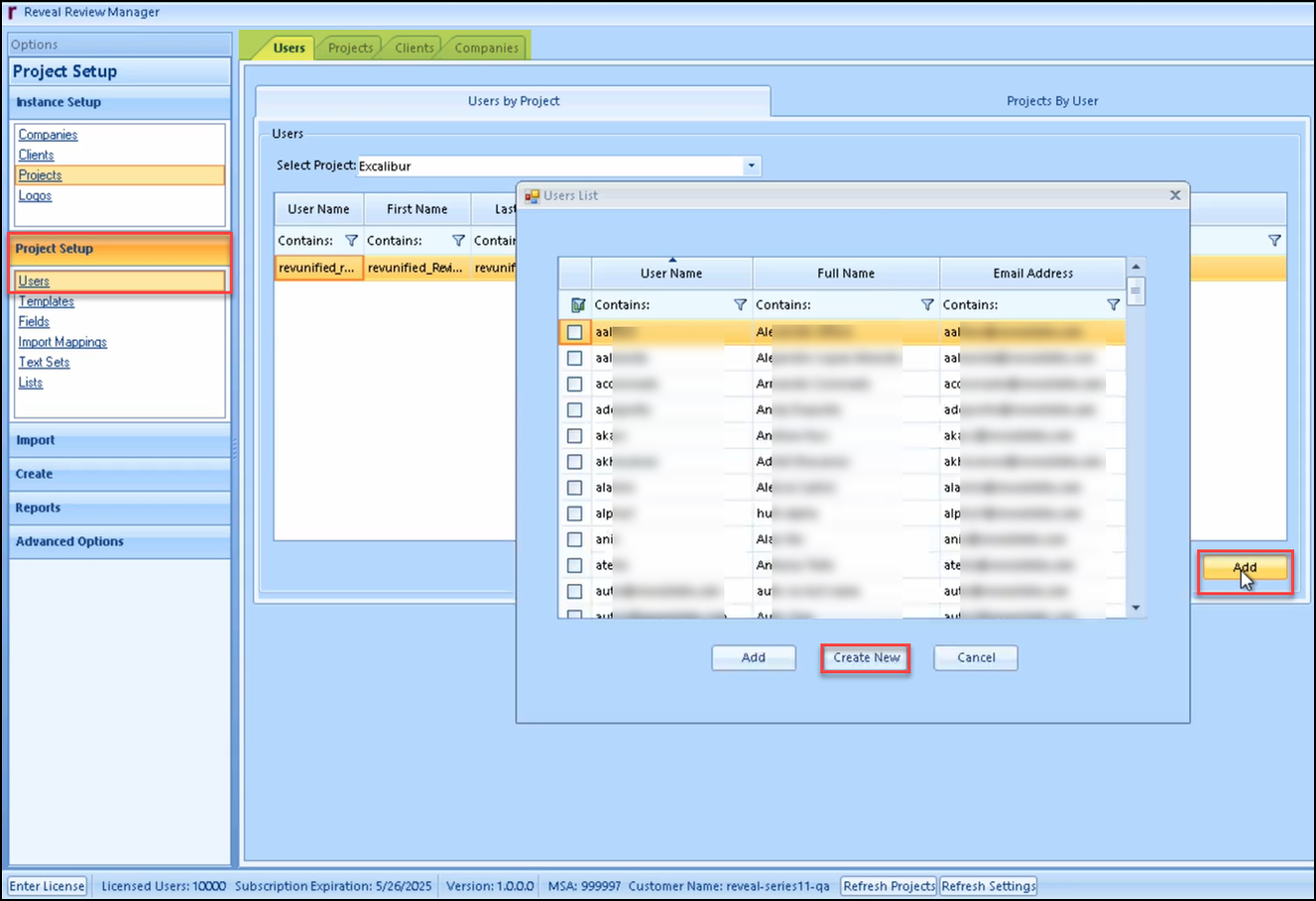Click the select-all icon in Users List filter row
This screenshot has width=1316, height=901.
tap(577, 304)
